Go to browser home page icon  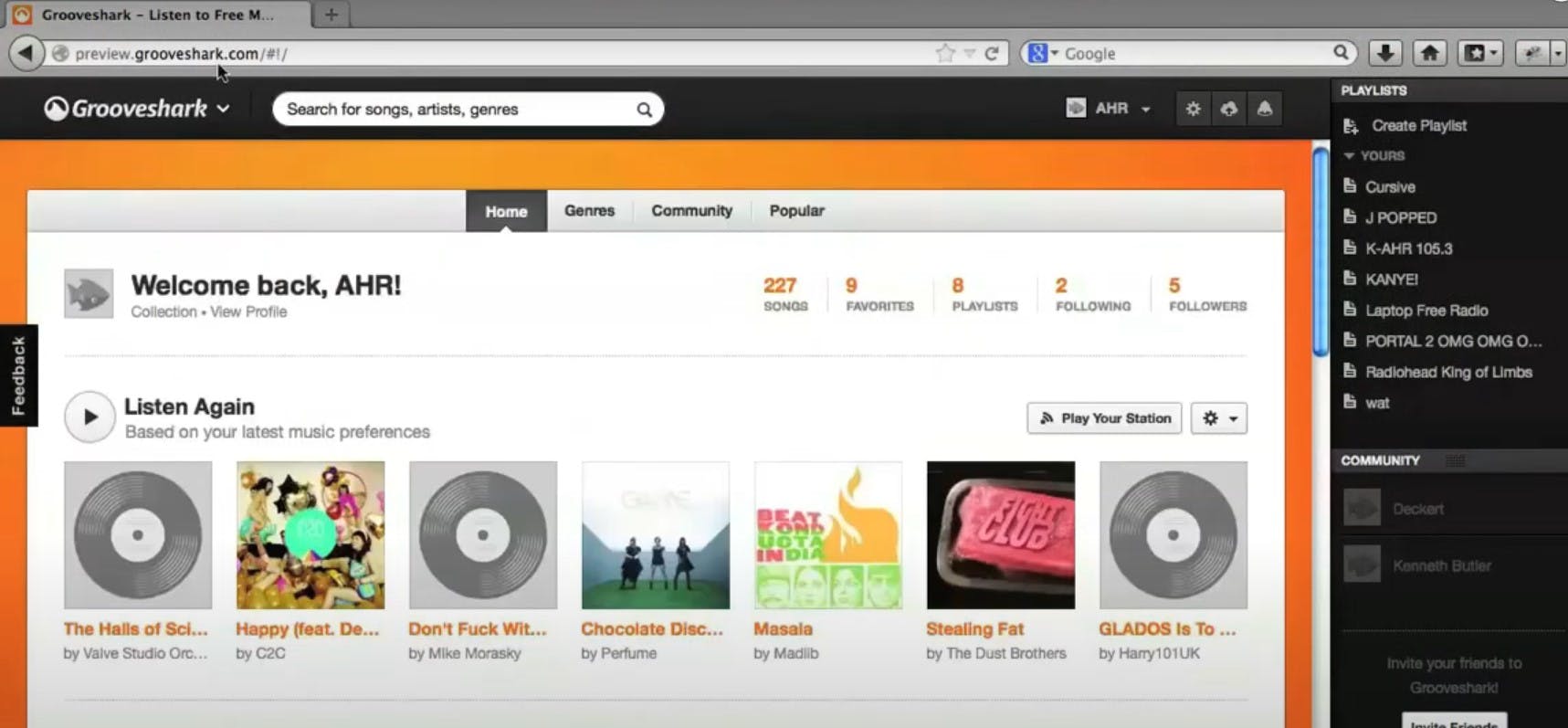click(1430, 53)
